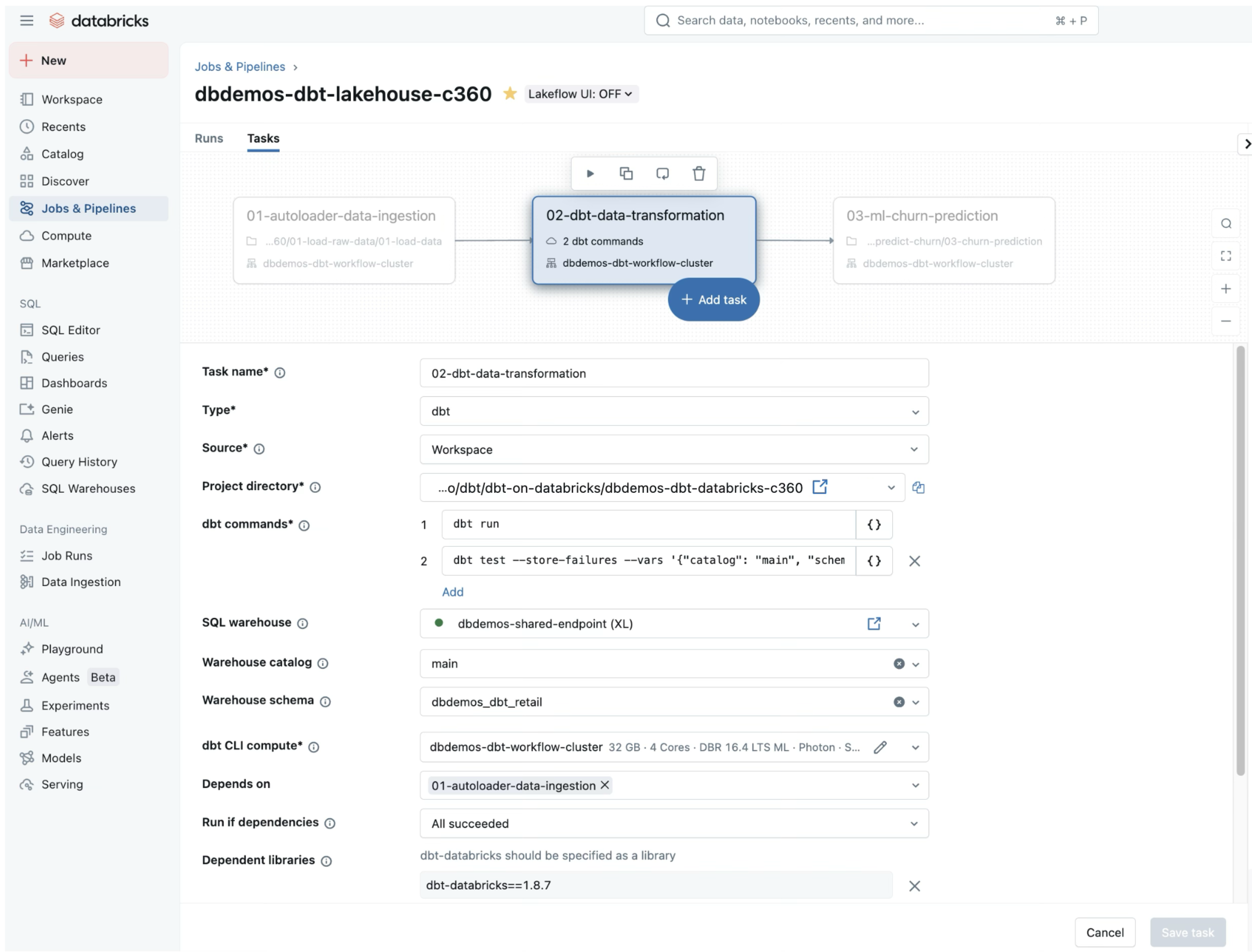Insert parameters in dbt run command
Screen dimensions: 1252x952
[874, 525]
